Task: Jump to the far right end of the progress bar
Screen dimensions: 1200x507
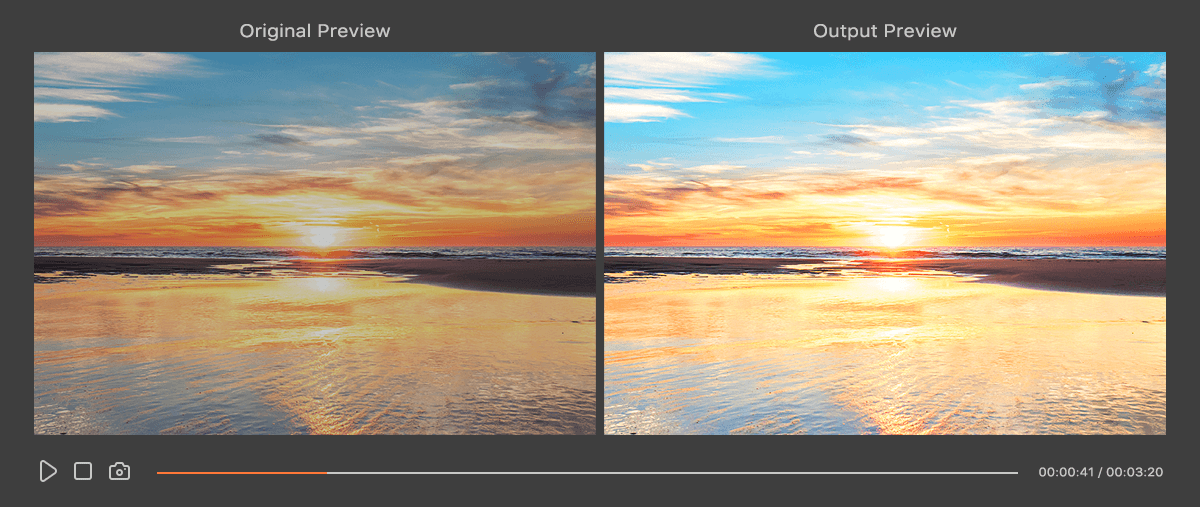Action: [1016, 472]
